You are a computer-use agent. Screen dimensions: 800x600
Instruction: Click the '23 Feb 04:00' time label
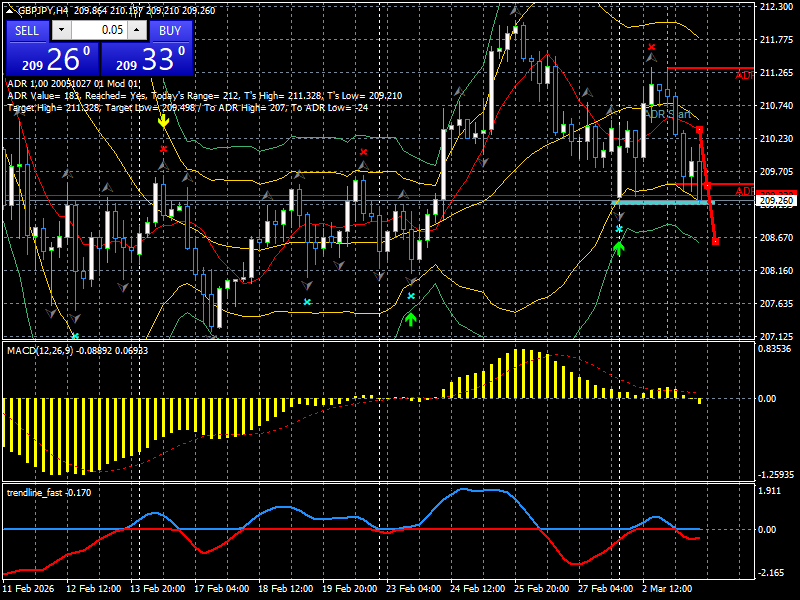(414, 588)
